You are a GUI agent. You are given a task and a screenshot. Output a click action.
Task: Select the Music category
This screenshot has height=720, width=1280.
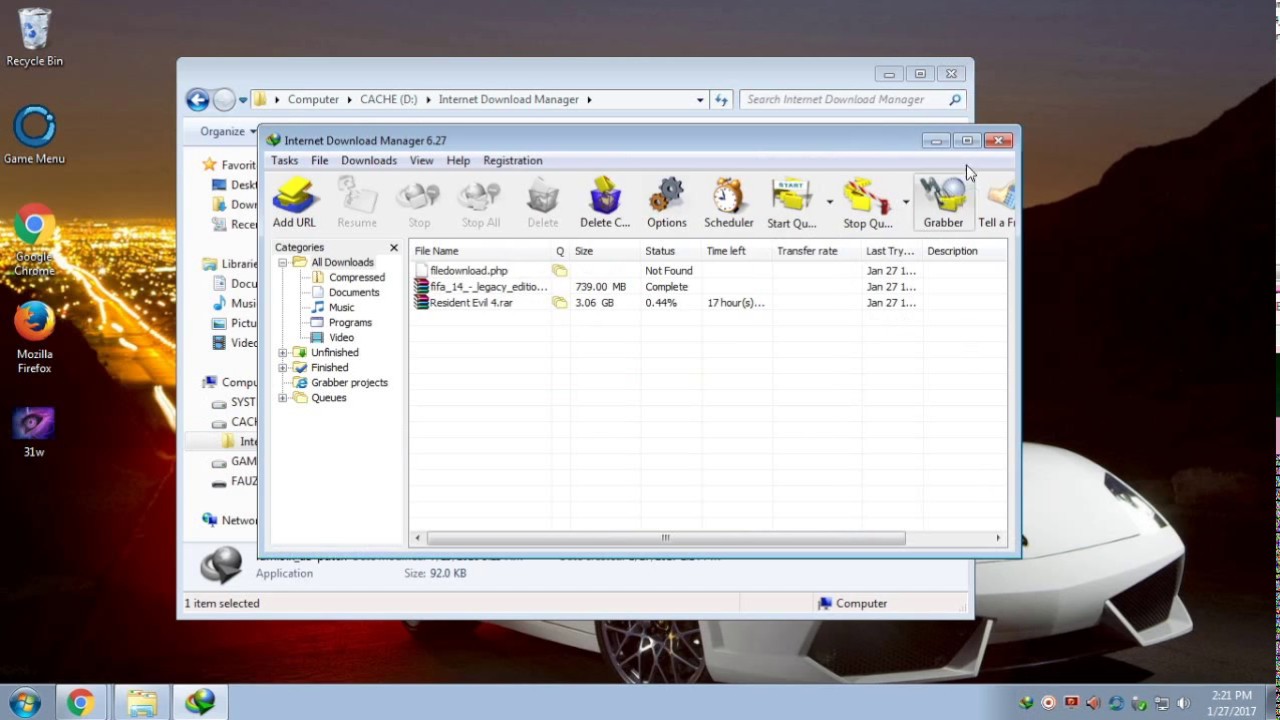(341, 307)
